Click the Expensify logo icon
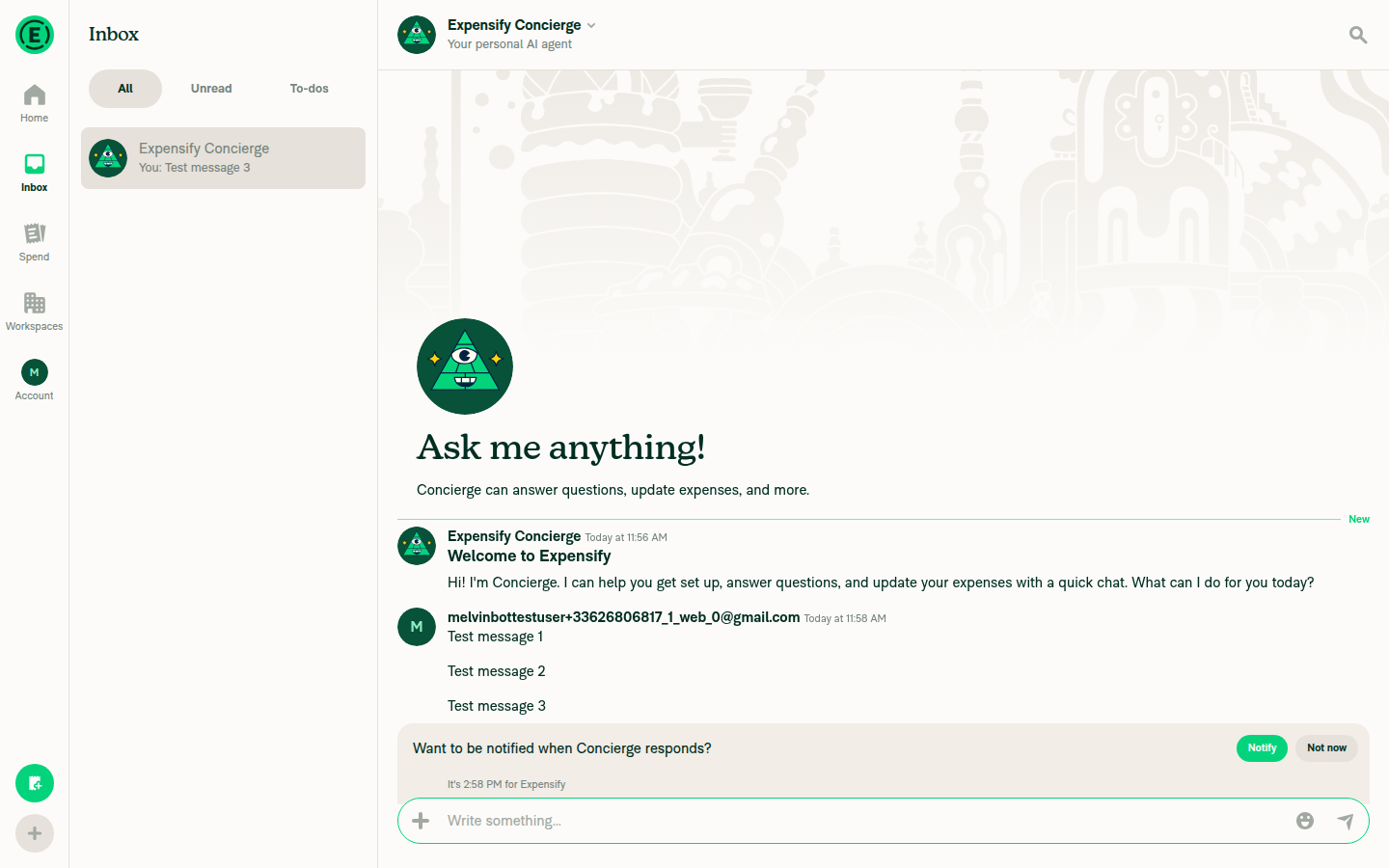 35,35
